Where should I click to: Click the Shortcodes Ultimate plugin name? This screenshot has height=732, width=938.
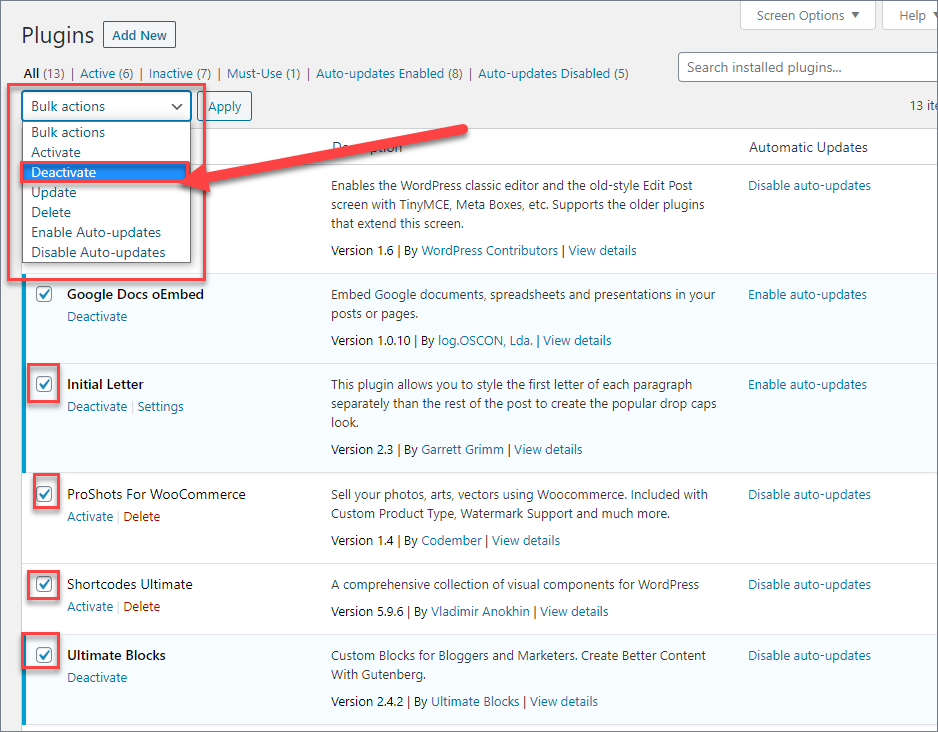click(x=130, y=584)
